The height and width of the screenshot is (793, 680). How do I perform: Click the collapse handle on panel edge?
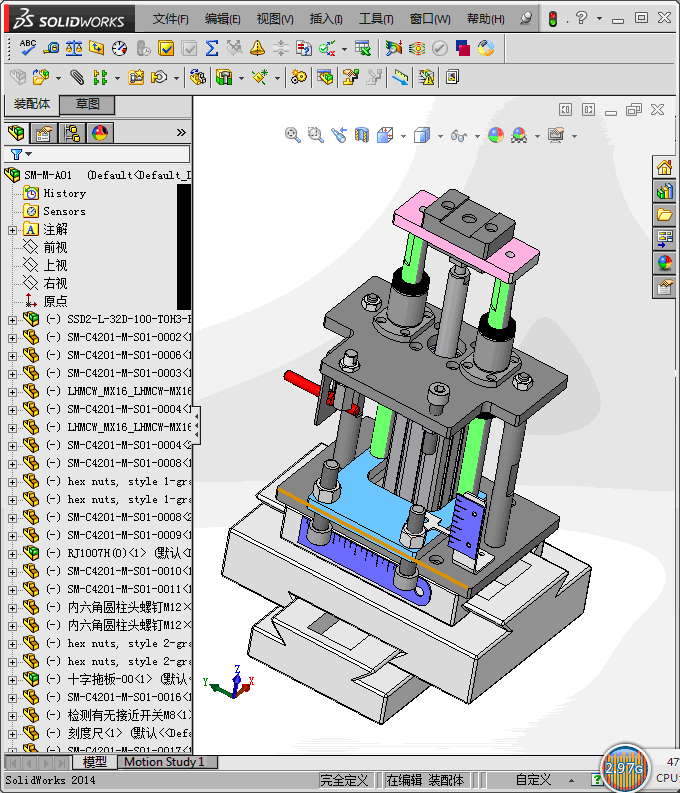click(x=197, y=426)
